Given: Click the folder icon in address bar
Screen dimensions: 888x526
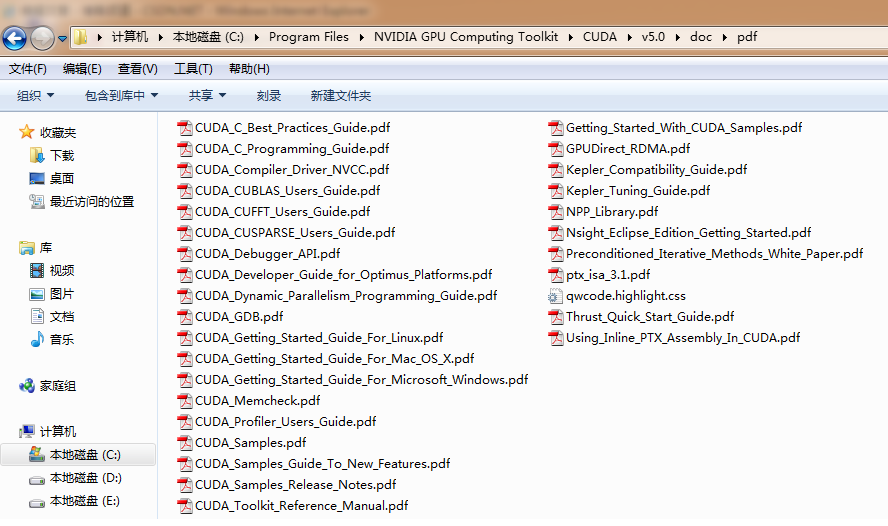Looking at the screenshot, I should 80,37.
